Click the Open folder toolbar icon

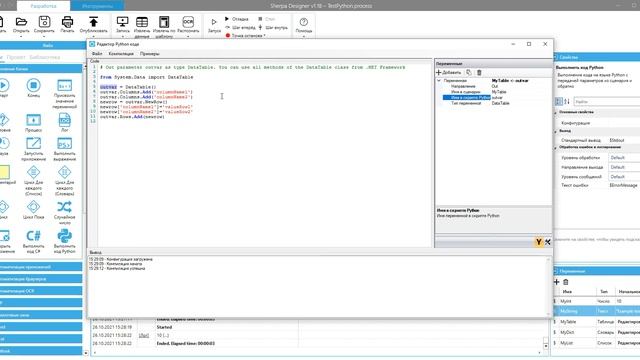point(21,22)
